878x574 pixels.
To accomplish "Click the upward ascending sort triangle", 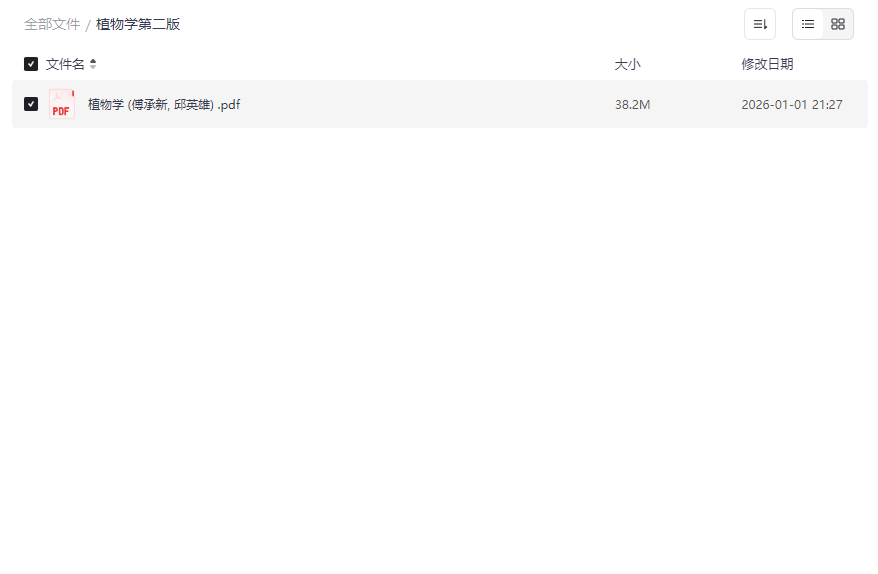I will tap(93, 61).
